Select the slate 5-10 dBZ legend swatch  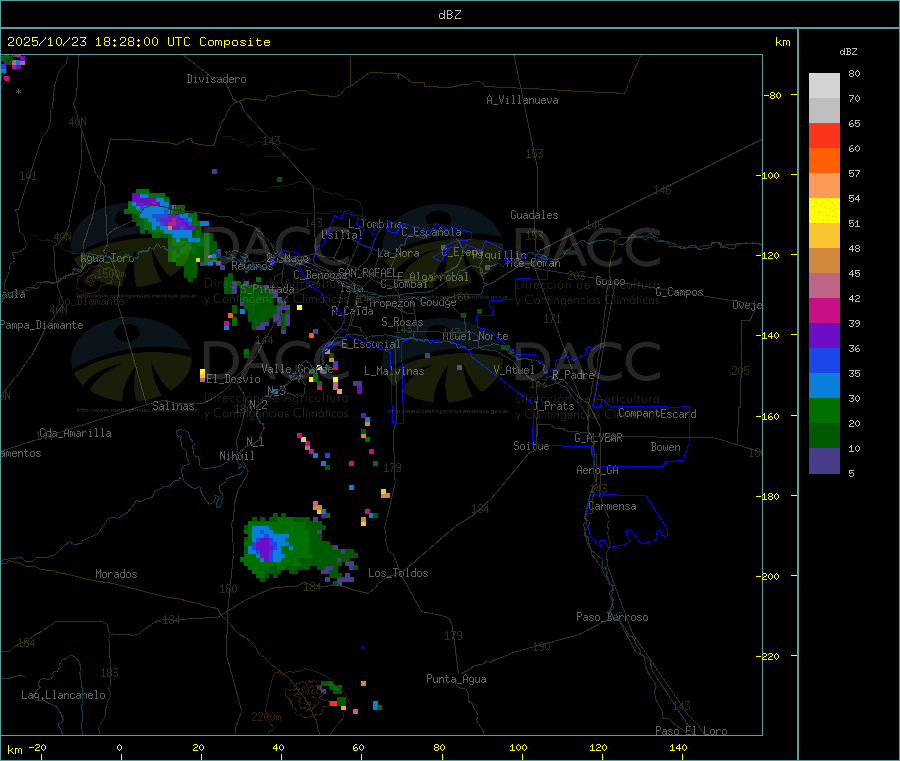point(824,461)
